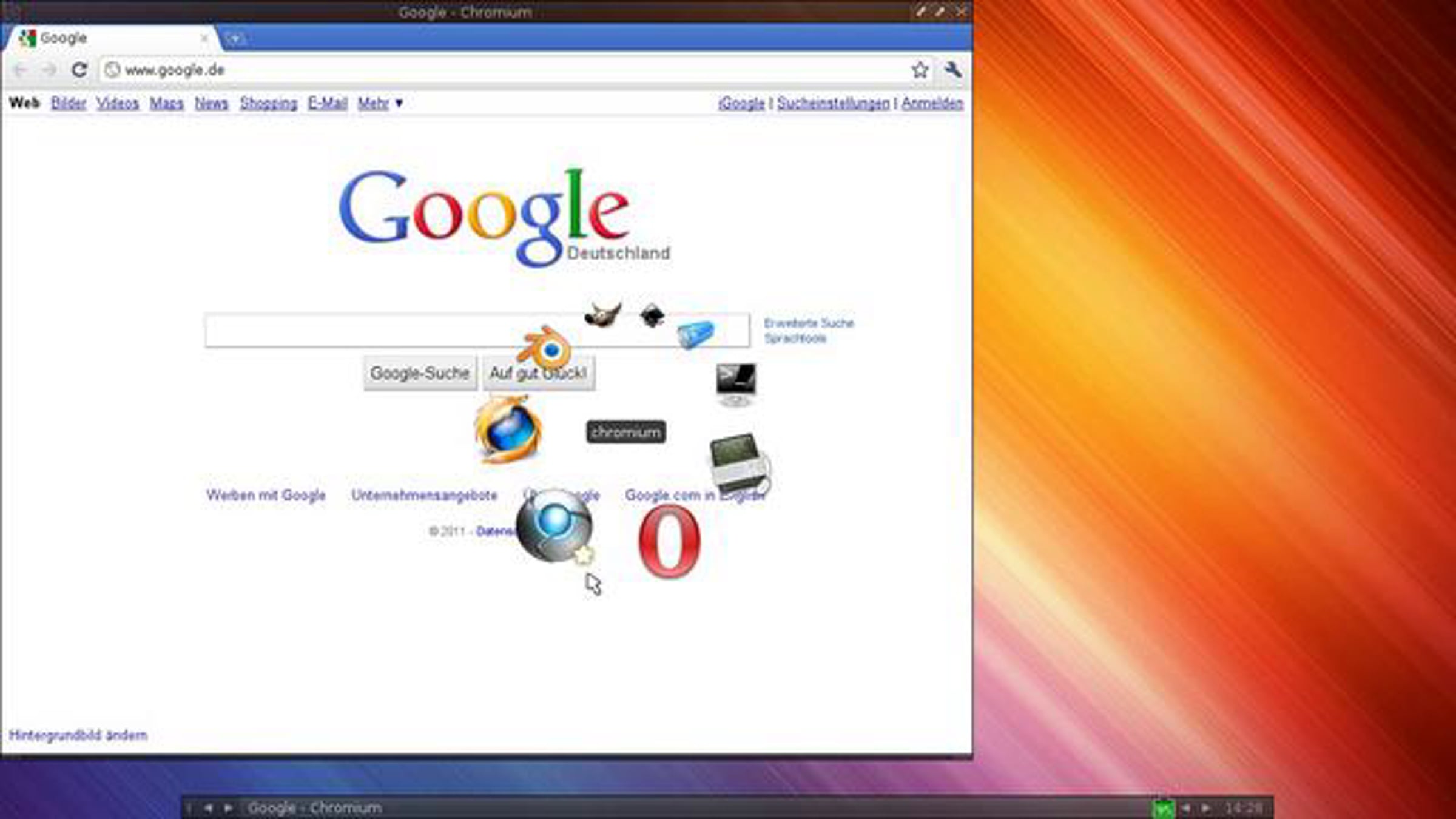Select the Google - Chromium taskbar entry
Image resolution: width=1456 pixels, height=819 pixels.
click(x=315, y=808)
